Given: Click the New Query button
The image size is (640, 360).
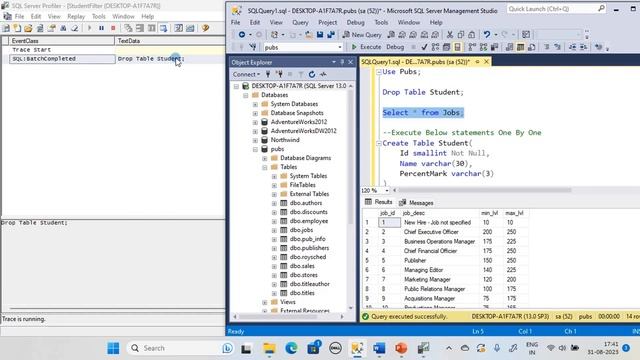Looking at the screenshot, I should pyautogui.click(x=362, y=35).
